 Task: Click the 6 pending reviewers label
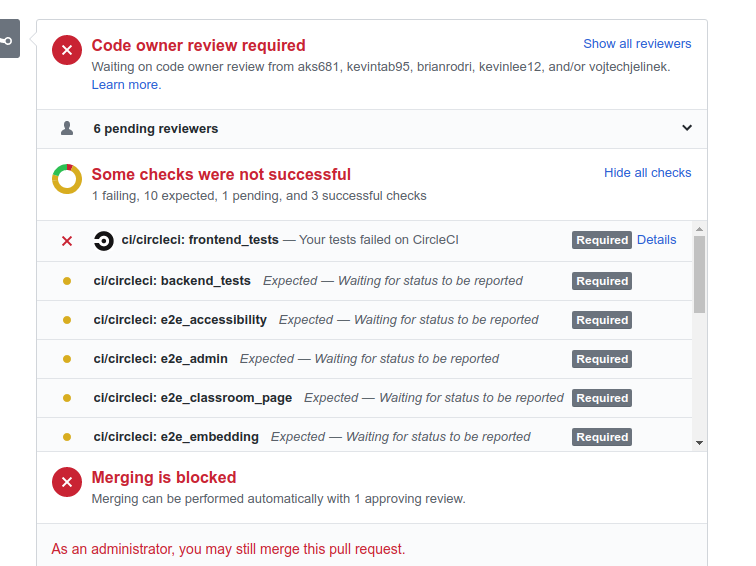tap(156, 129)
